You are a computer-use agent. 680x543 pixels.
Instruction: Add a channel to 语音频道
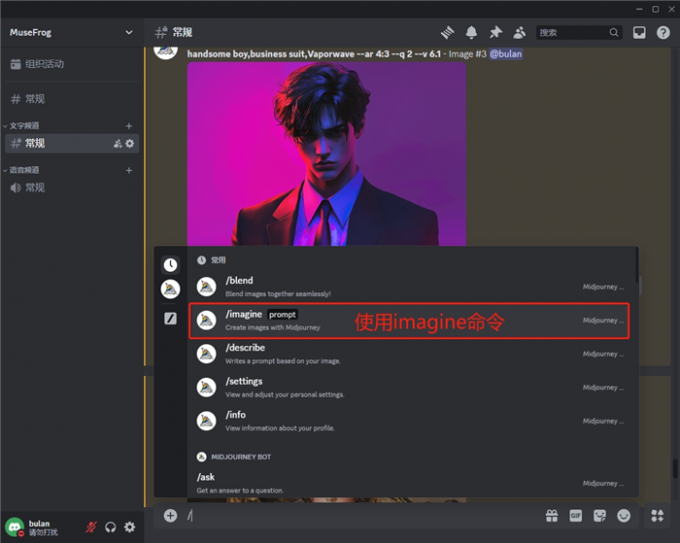click(x=129, y=170)
